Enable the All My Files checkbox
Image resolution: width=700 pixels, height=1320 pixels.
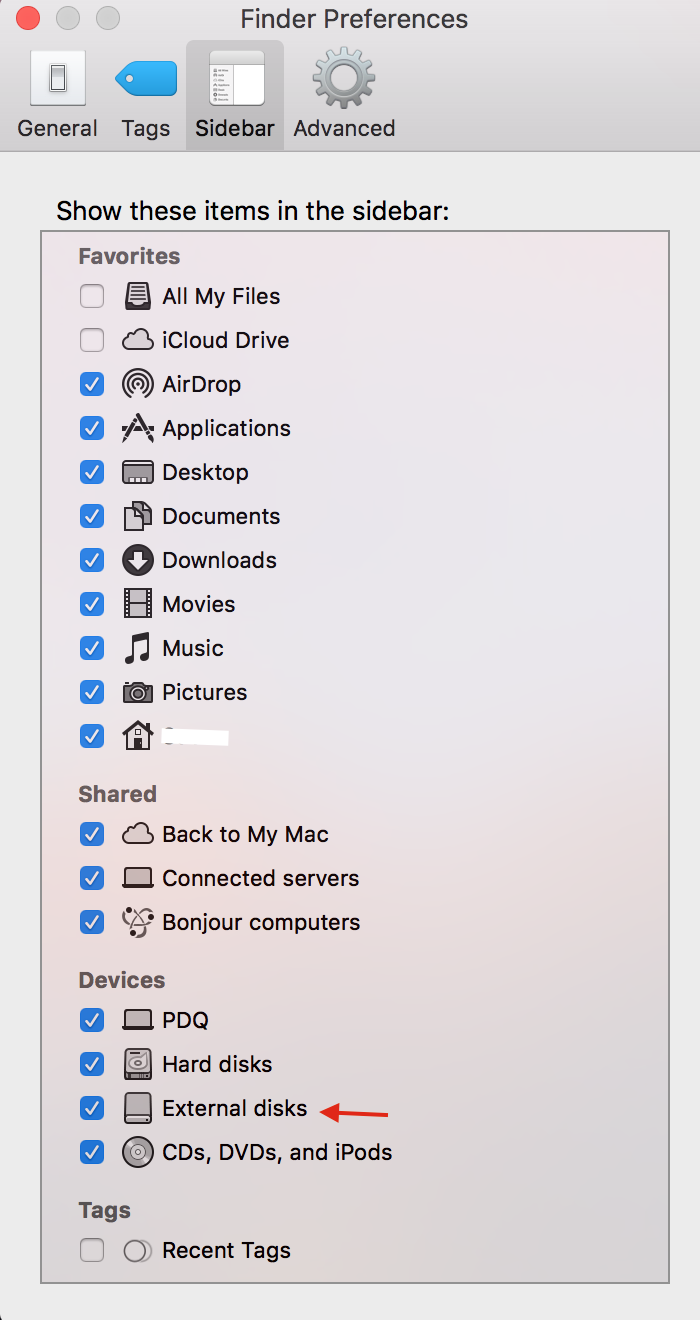pyautogui.click(x=92, y=296)
